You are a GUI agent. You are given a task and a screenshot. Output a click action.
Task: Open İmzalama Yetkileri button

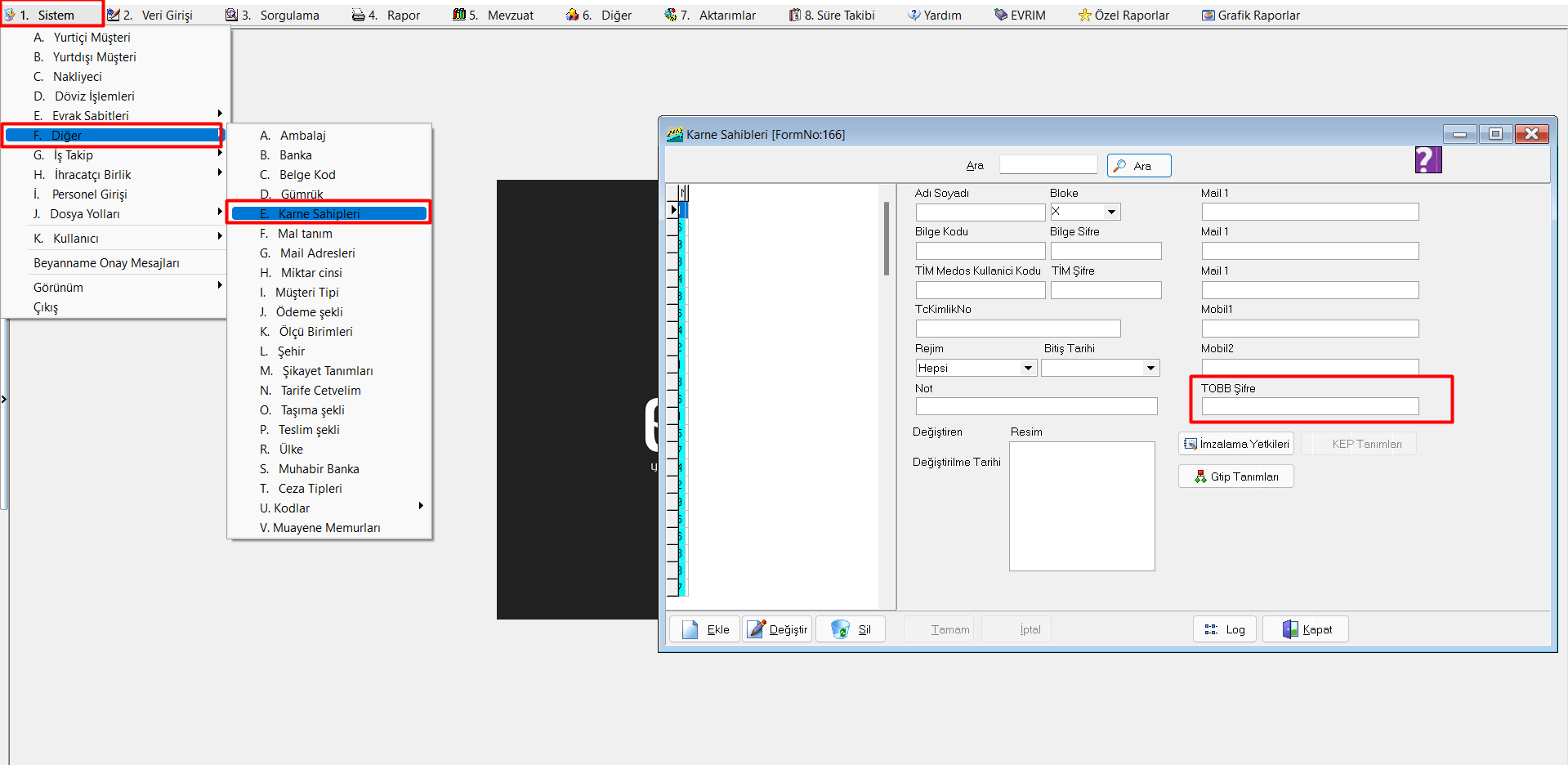[x=1236, y=444]
